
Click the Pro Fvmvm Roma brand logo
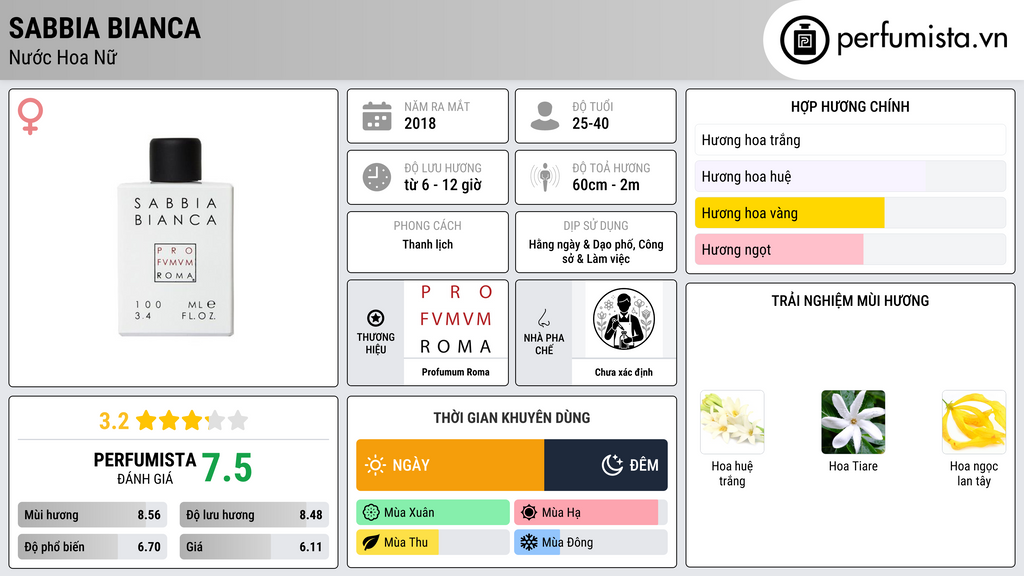click(456, 319)
